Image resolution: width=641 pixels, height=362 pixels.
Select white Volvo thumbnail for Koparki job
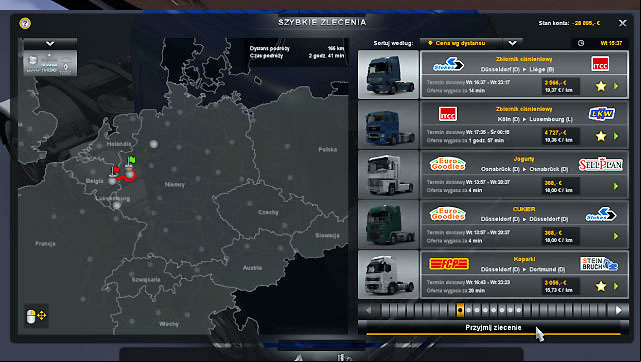pyautogui.click(x=388, y=275)
